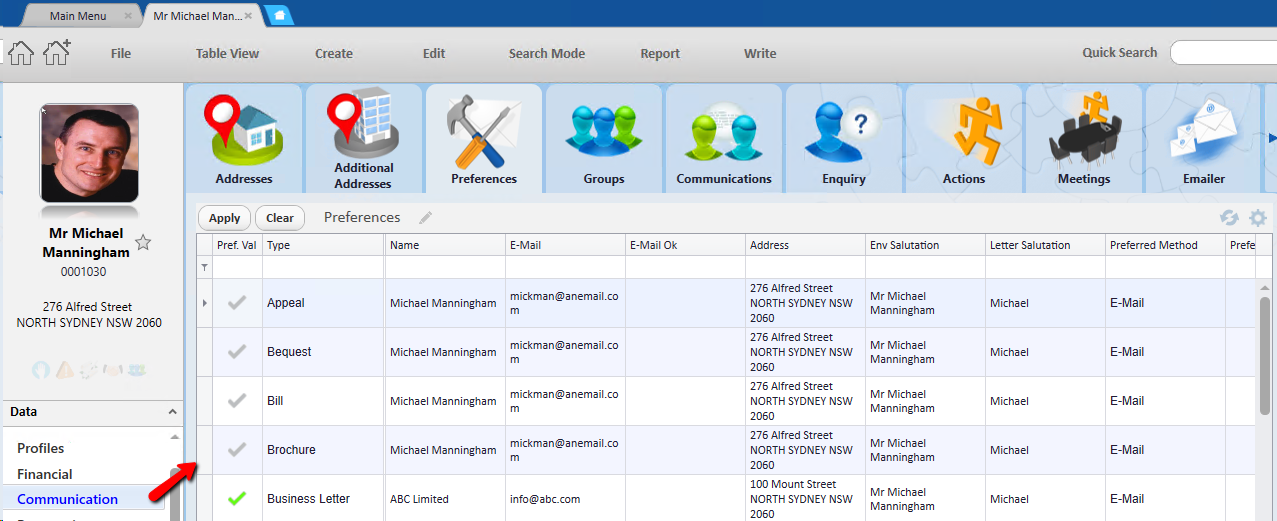
Task: Click the Home house icon
Action: click(21, 53)
